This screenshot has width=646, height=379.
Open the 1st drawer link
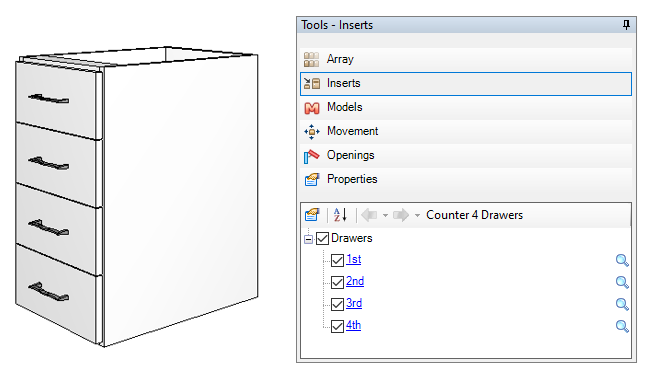tap(353, 260)
